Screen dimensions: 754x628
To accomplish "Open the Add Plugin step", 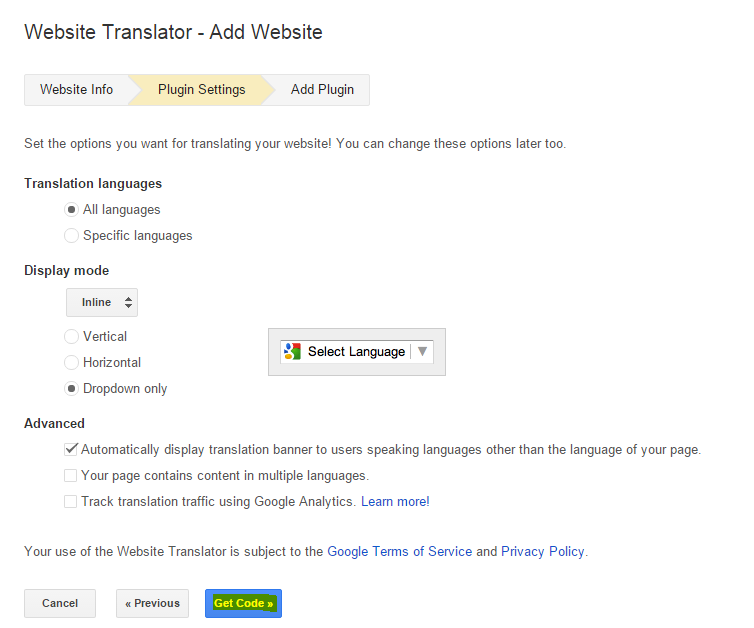I will point(322,90).
